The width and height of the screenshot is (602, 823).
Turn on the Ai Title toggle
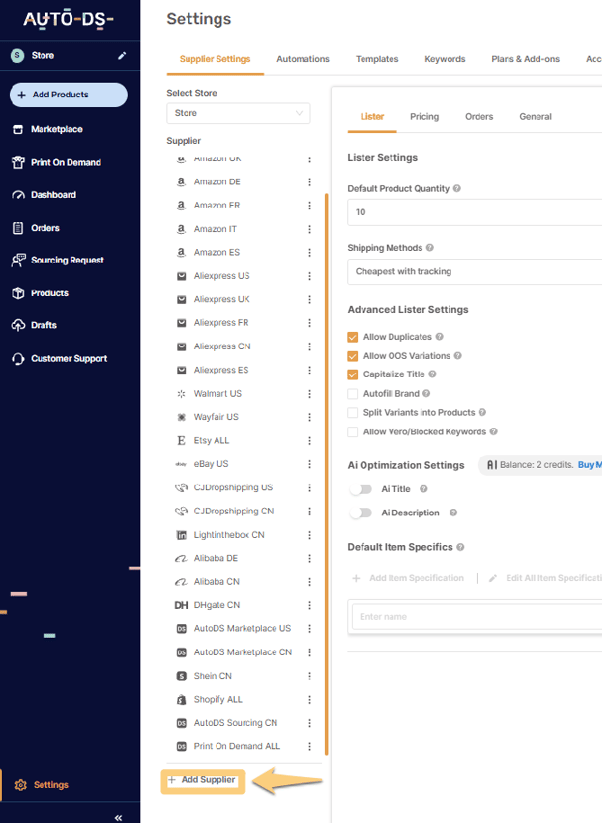pos(361,489)
